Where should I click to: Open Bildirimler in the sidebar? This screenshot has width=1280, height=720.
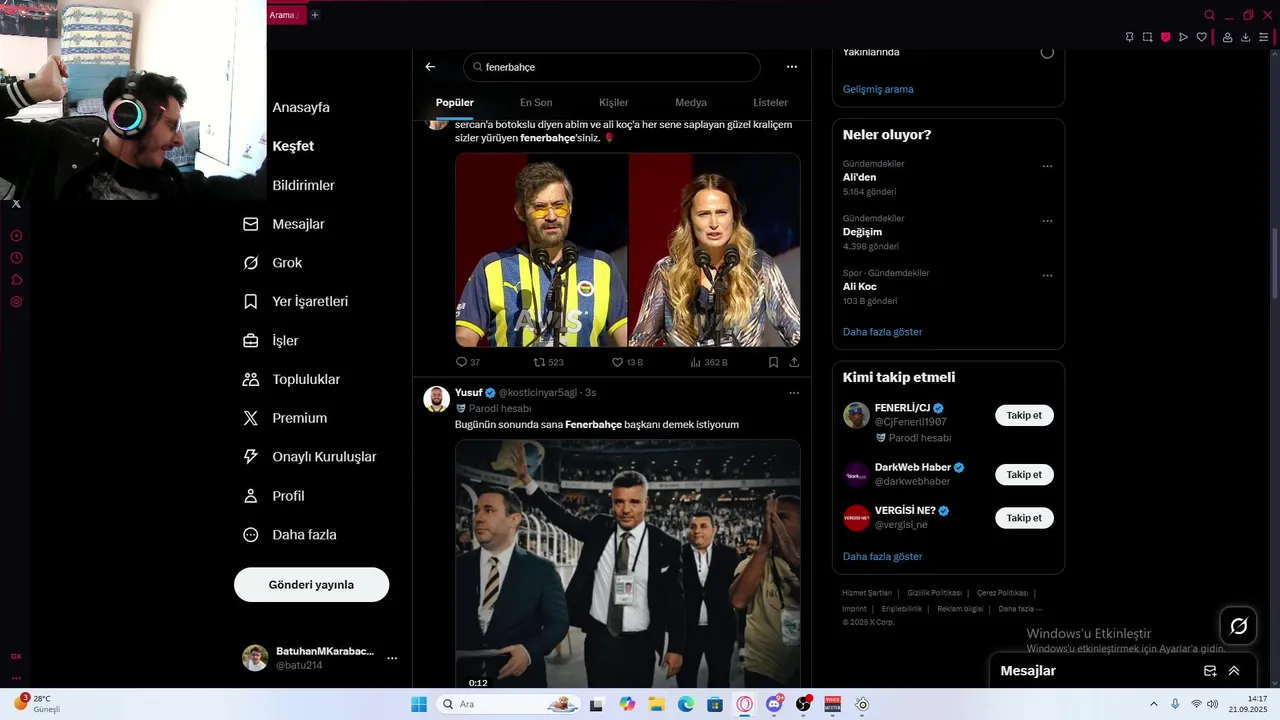coord(304,186)
